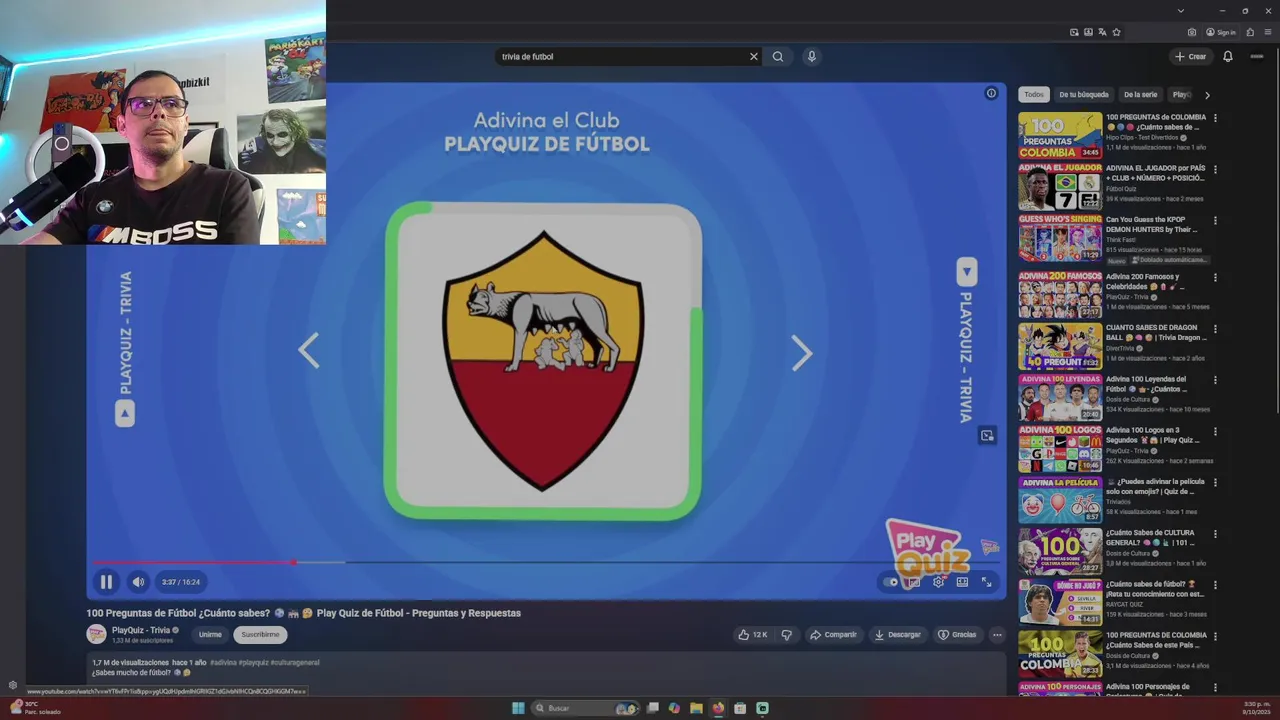The height and width of the screenshot is (720, 1280).
Task: Open the PlayQuiz - Trivia channel avatar
Action: (x=96, y=634)
